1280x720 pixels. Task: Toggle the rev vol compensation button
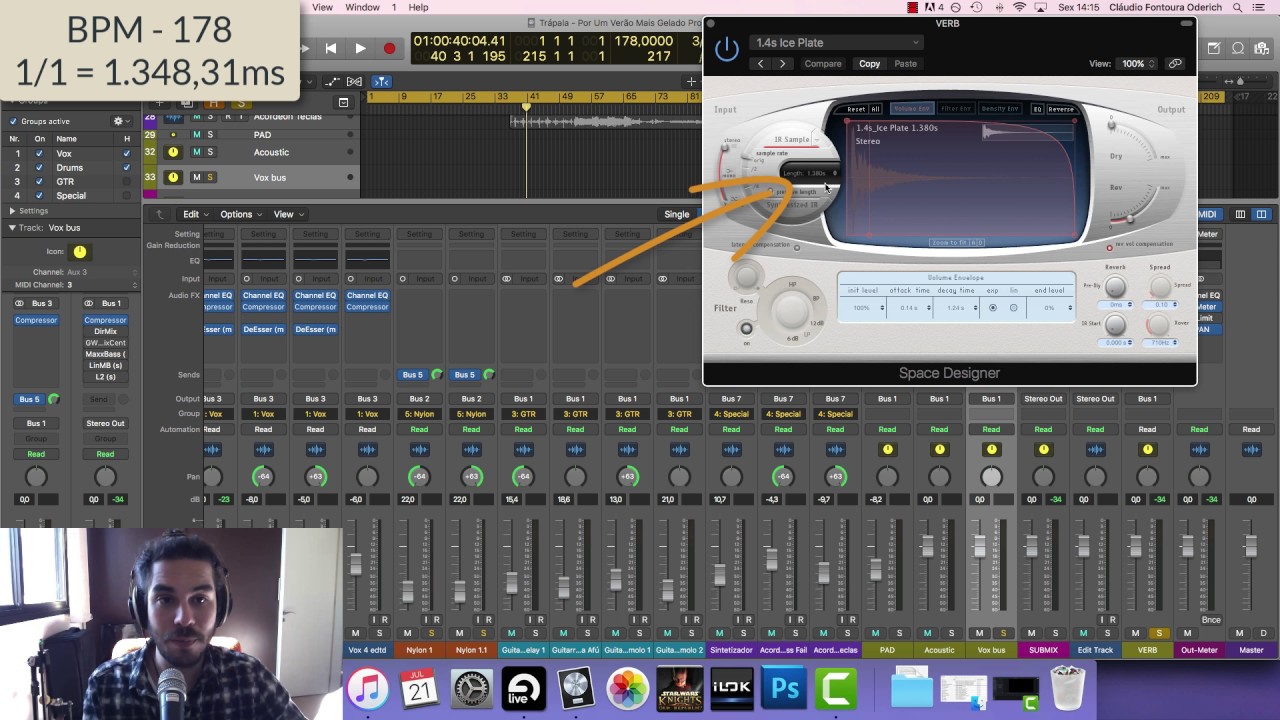[x=1109, y=246]
